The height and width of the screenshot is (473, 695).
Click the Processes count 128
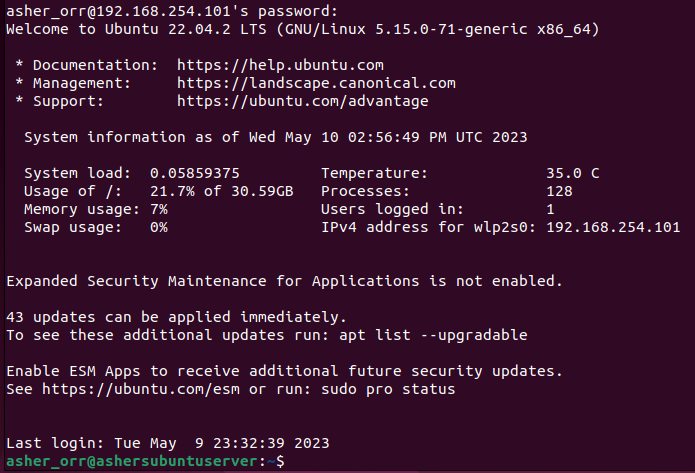click(559, 192)
